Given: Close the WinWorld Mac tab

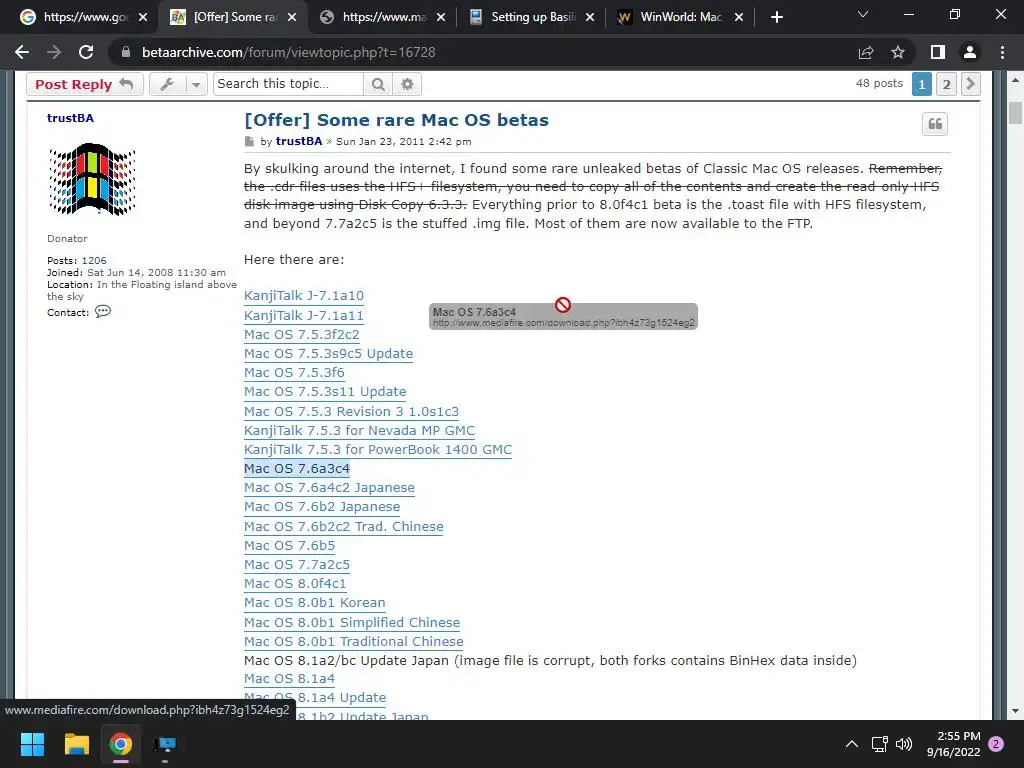Looking at the screenshot, I should tap(739, 17).
